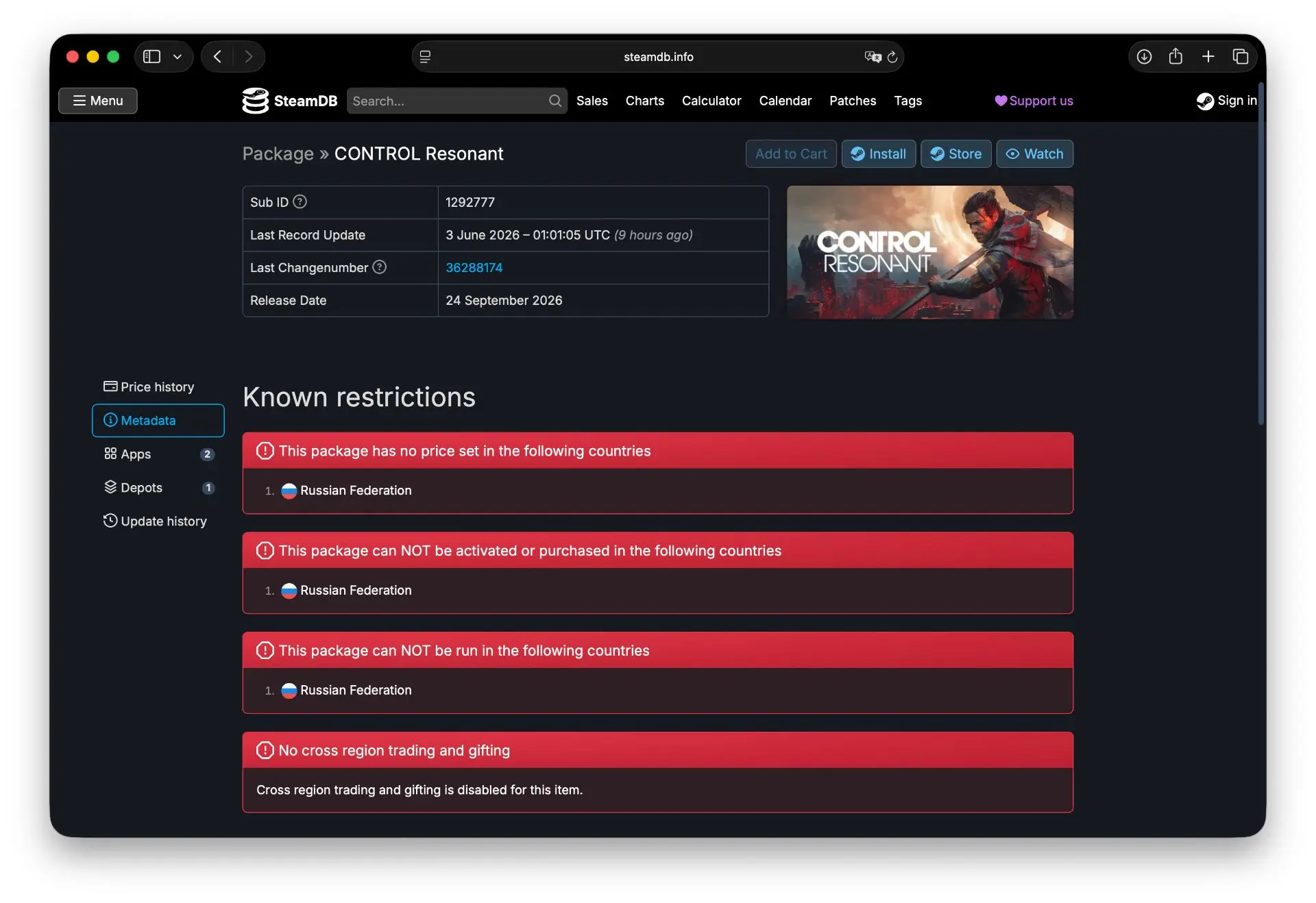
Task: Focus the steamdb.info address bar
Action: point(658,57)
